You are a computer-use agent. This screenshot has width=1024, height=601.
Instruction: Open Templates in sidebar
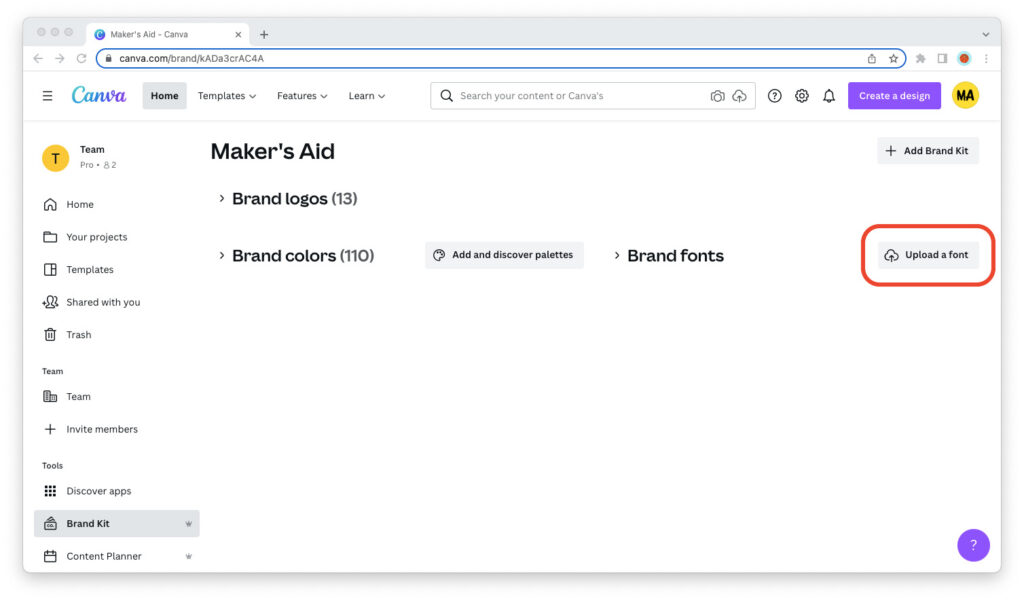click(116, 270)
